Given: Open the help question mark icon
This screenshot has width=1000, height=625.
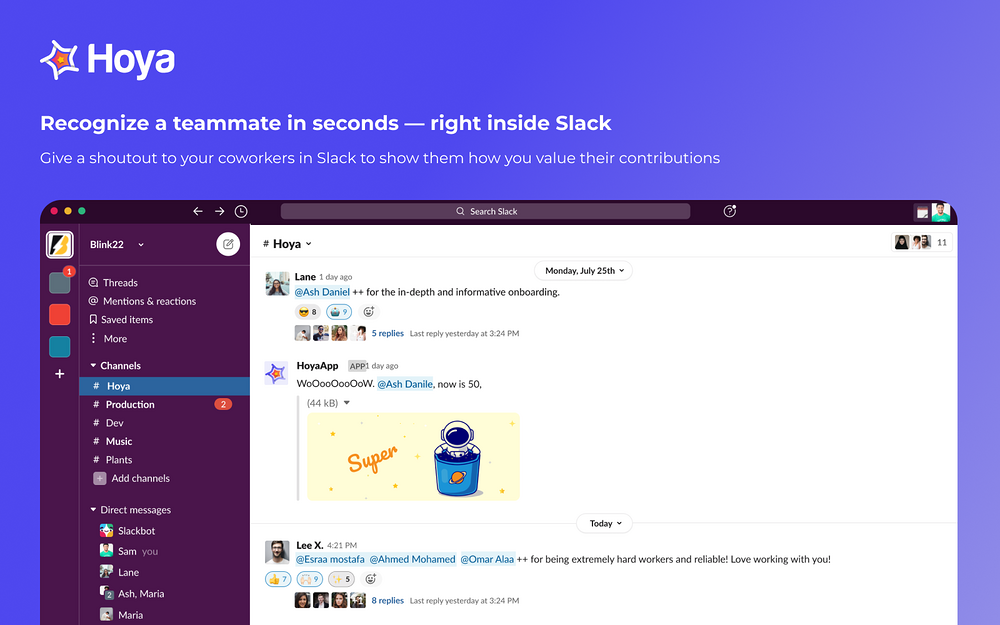Looking at the screenshot, I should (730, 211).
